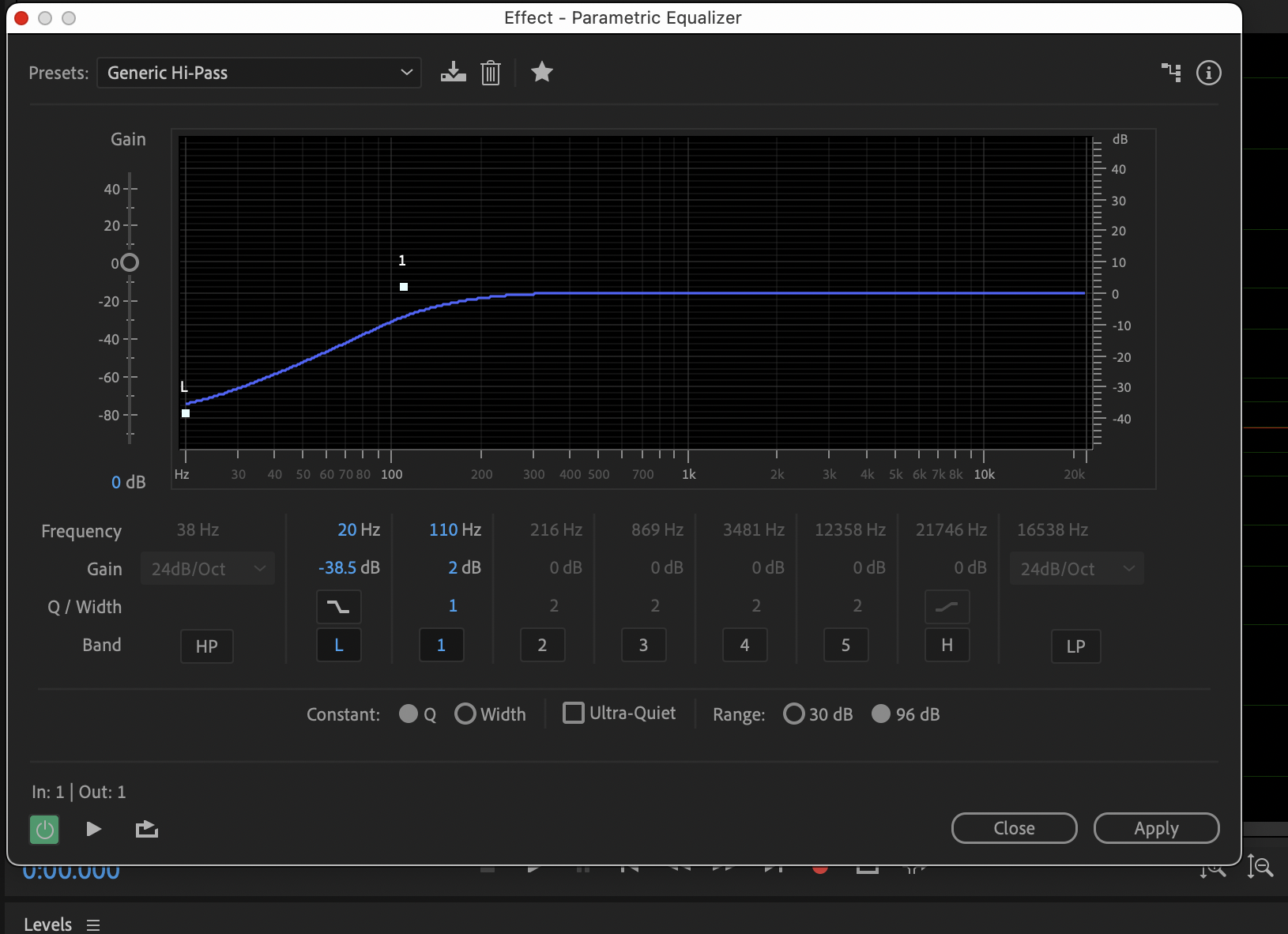Select the Constant Width radio option
Viewport: 1288px width, 934px height.
465,714
